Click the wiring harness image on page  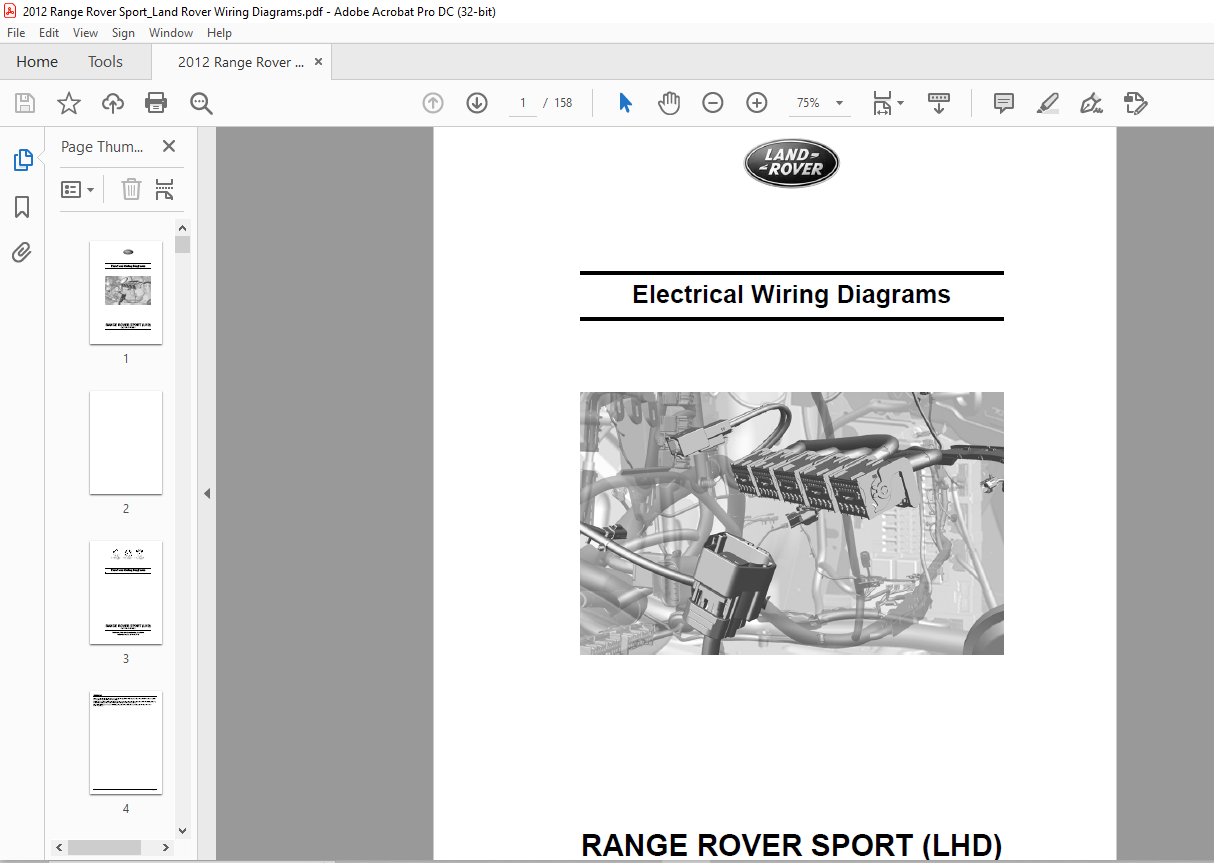click(x=792, y=523)
